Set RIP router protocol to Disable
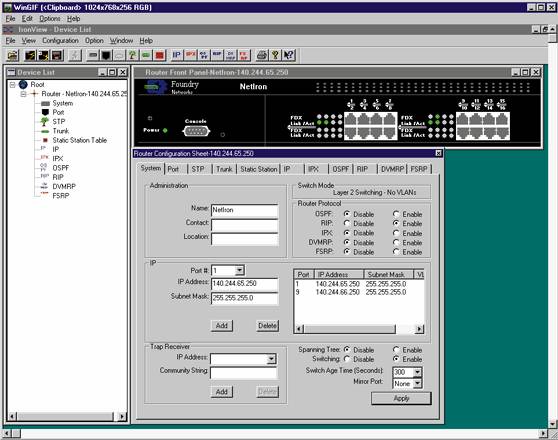Screen dimensions: 558x440 pos(347,223)
